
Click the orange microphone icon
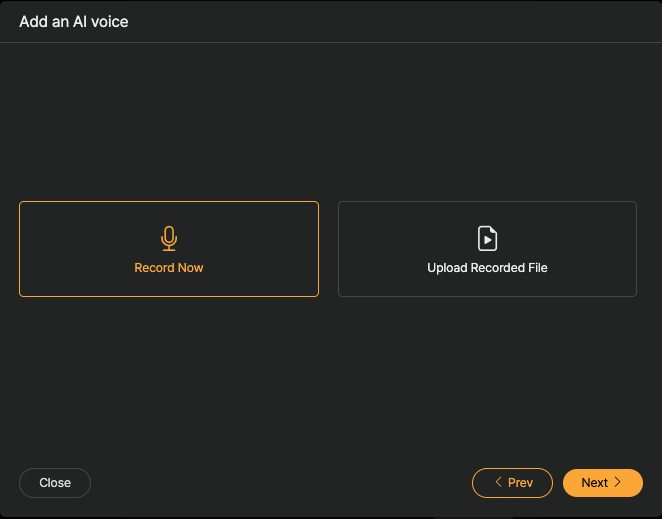(169, 239)
